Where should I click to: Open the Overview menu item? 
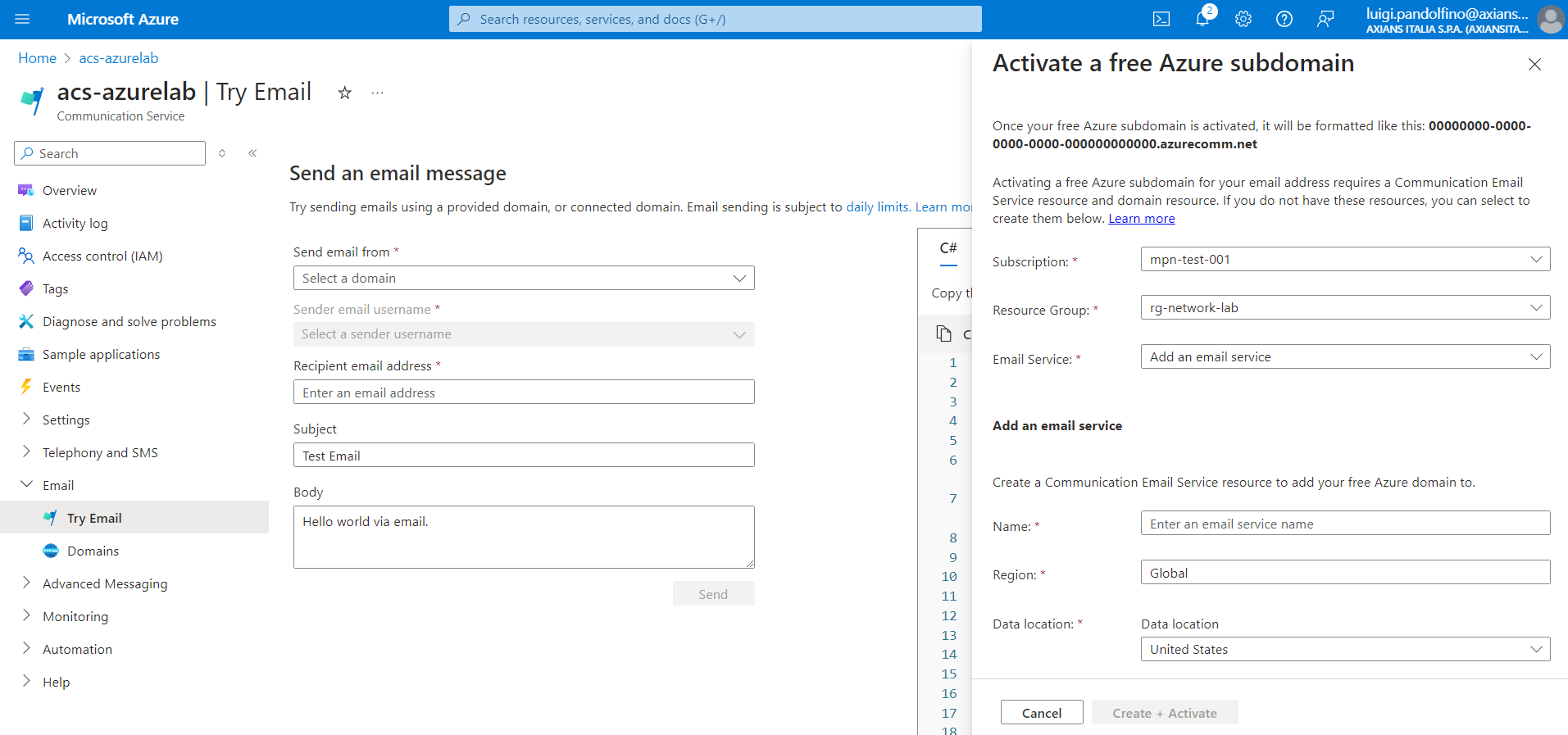70,190
